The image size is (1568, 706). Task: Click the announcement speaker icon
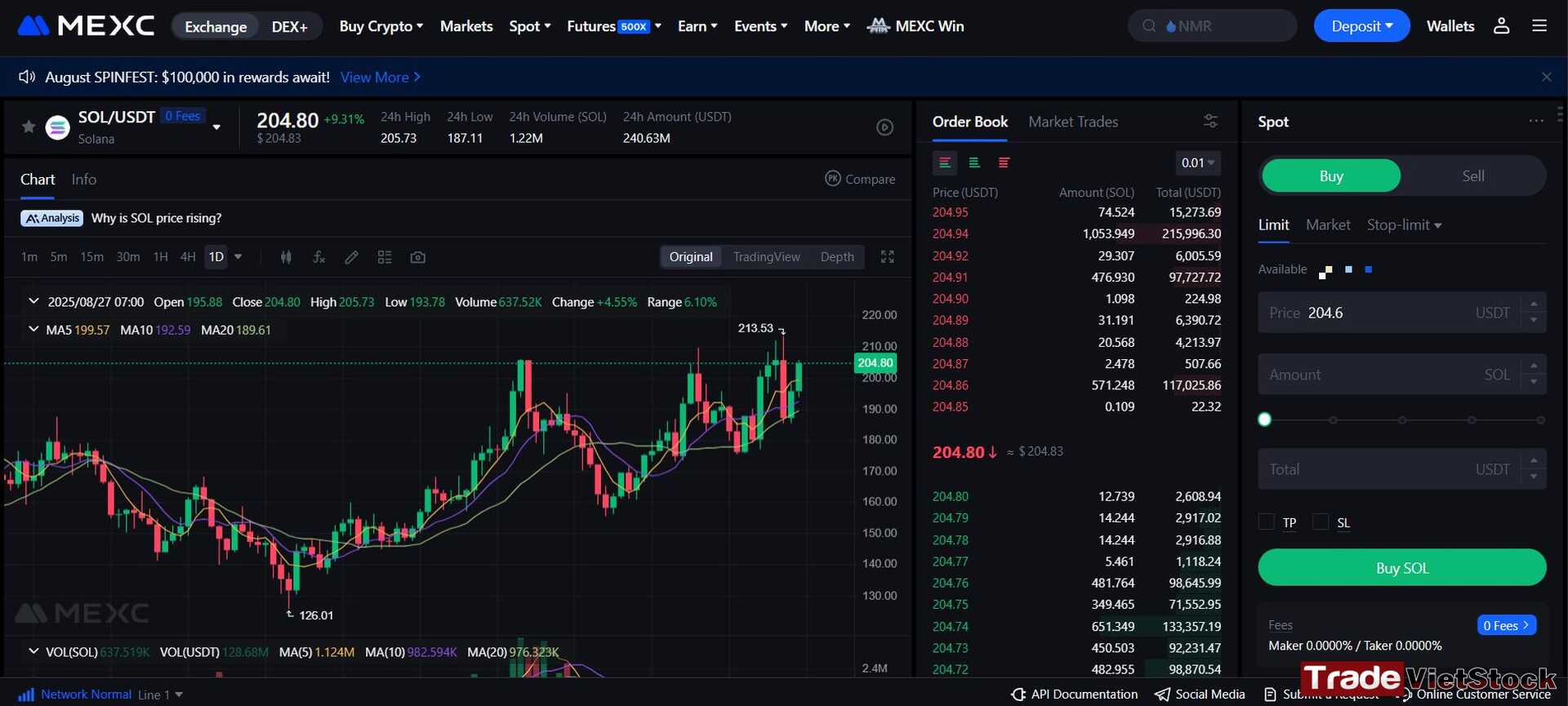click(x=27, y=77)
